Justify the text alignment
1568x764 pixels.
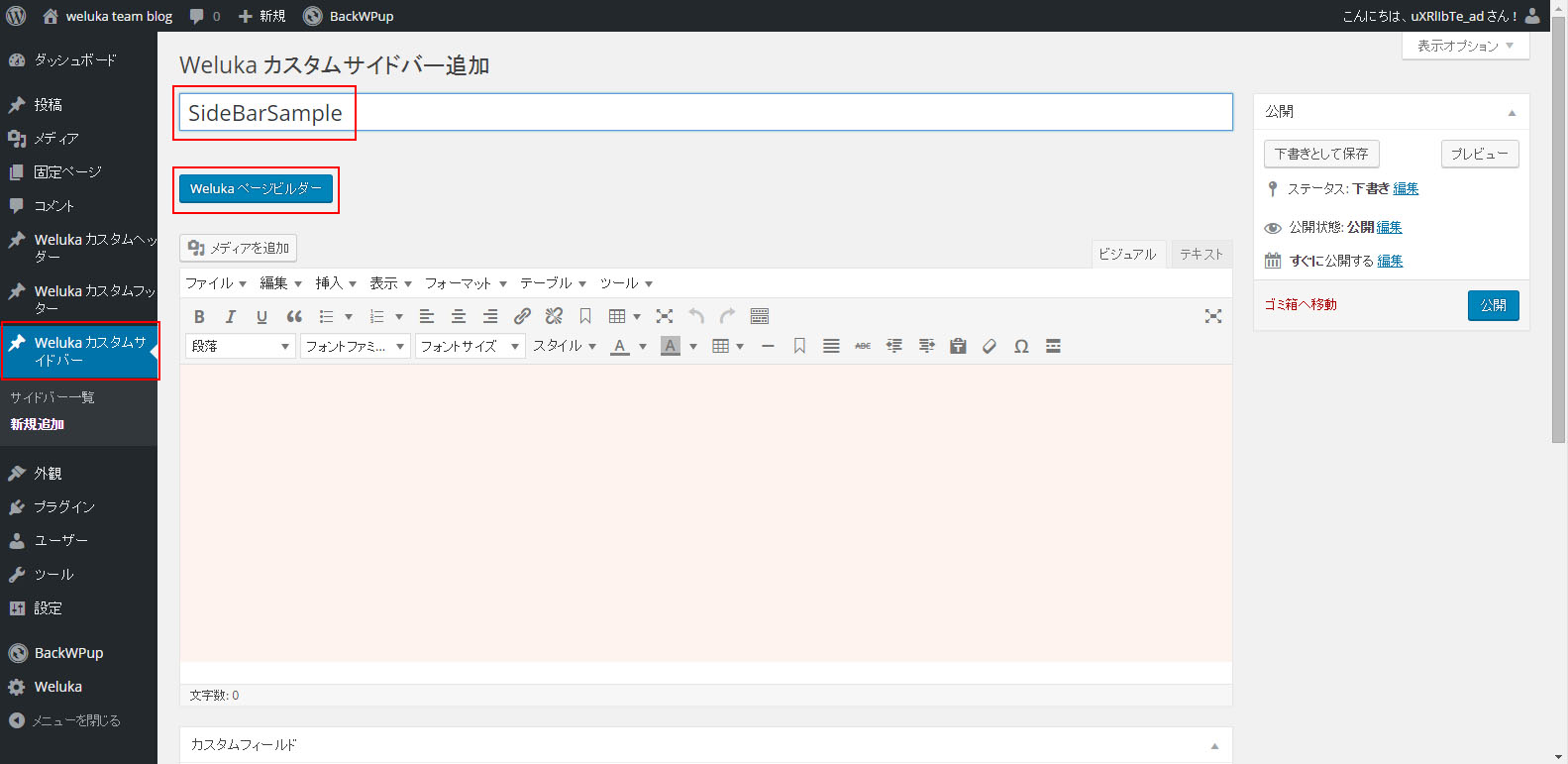click(831, 346)
